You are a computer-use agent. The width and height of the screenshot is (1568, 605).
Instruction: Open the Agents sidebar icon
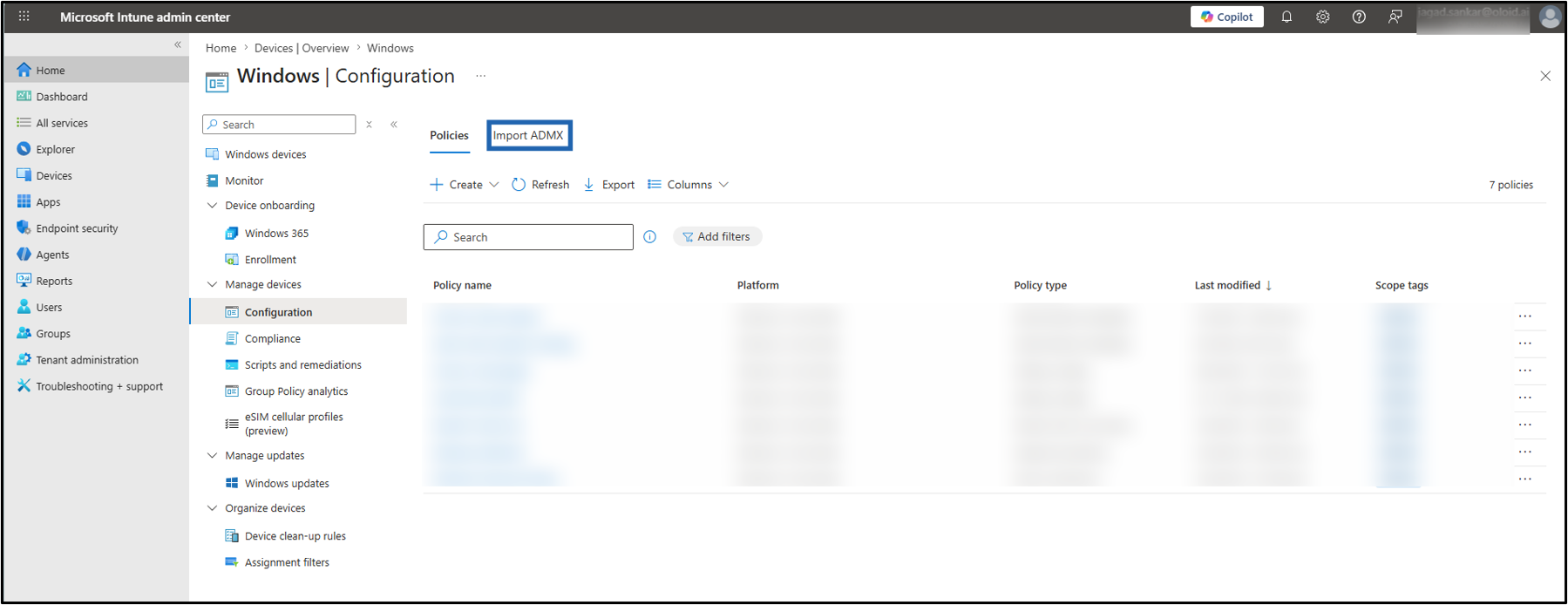coord(24,255)
